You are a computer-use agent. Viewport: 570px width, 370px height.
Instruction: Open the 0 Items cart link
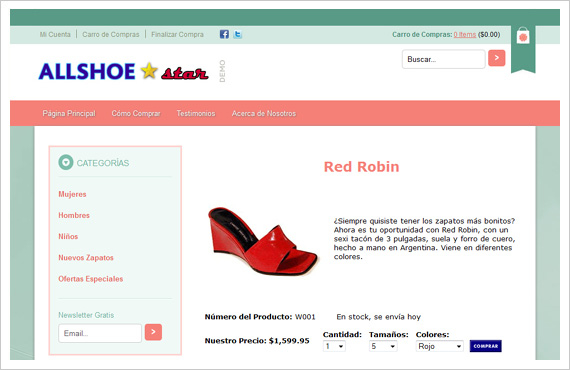[465, 35]
